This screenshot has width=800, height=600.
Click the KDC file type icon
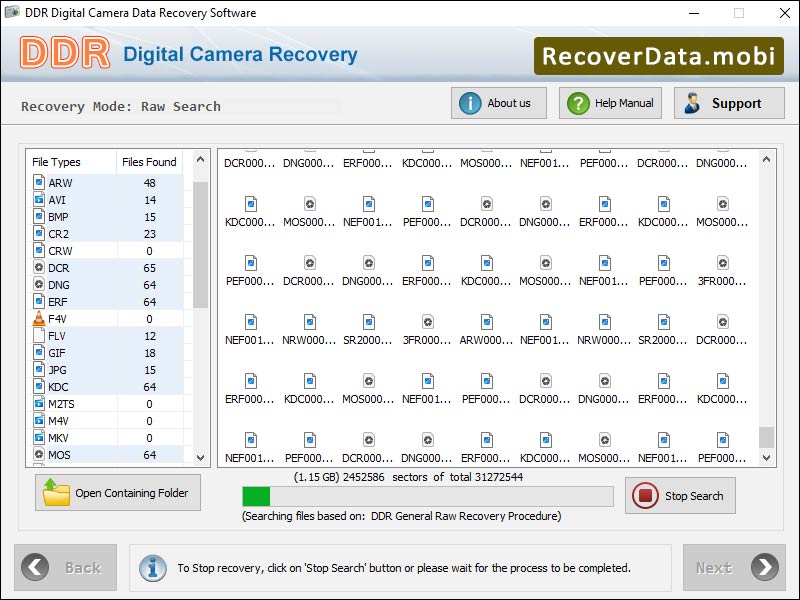pyautogui.click(x=39, y=386)
